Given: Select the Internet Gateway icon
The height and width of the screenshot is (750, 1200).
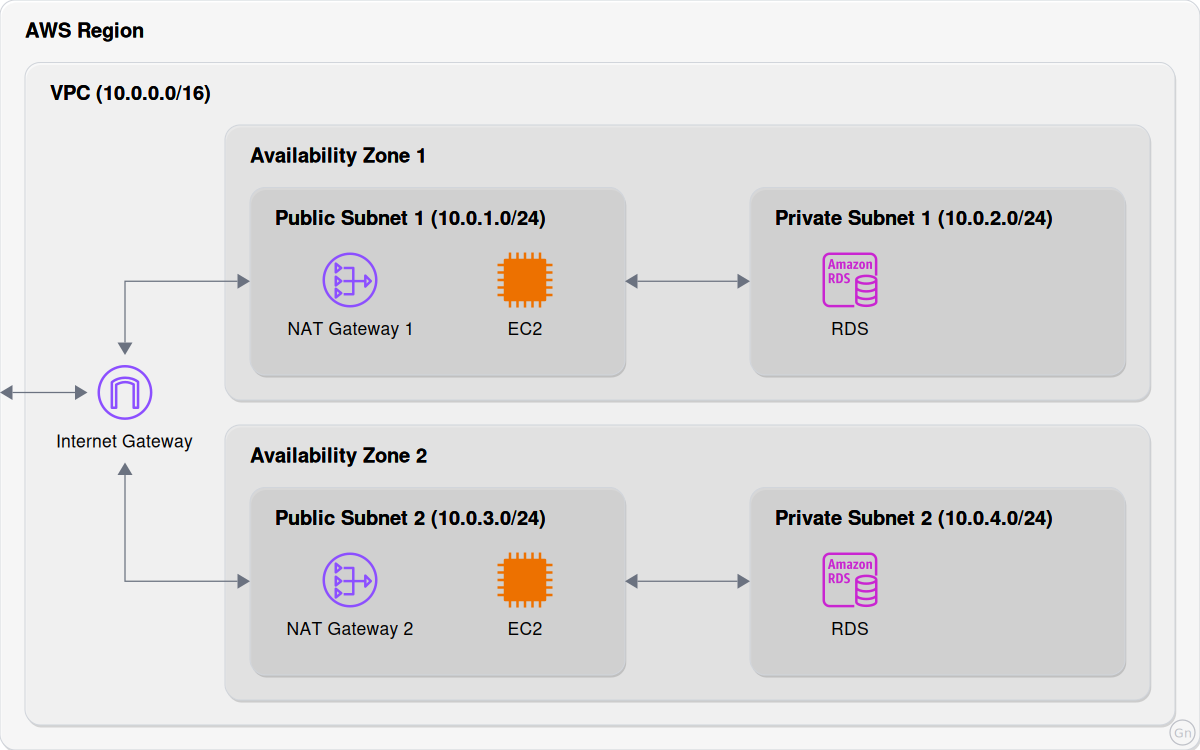Looking at the screenshot, I should point(125,393).
